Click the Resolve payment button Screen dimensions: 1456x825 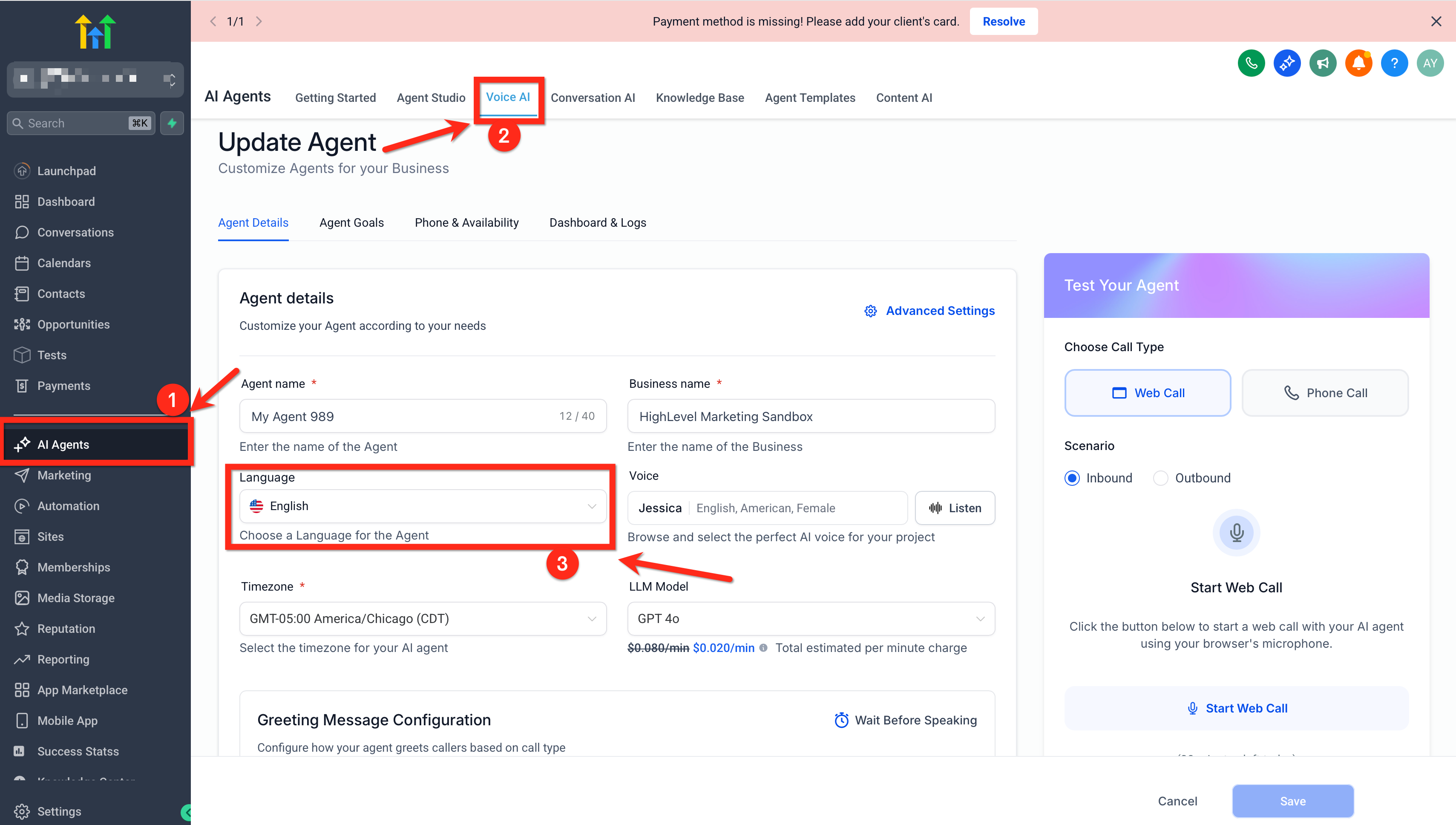coord(1003,22)
